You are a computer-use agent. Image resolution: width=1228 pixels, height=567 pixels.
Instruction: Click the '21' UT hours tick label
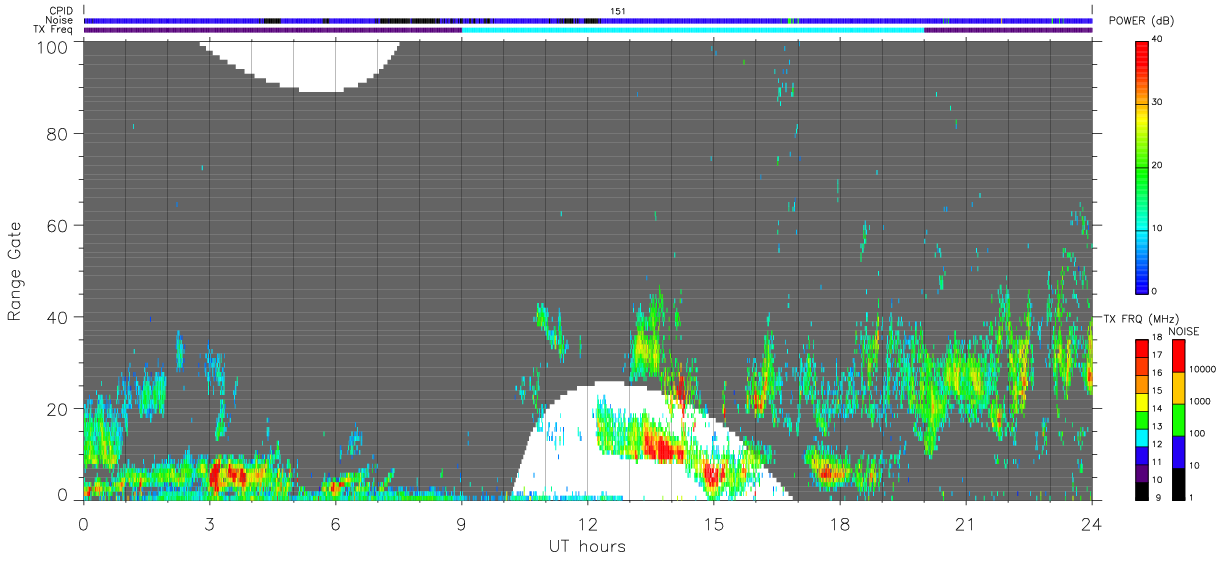pyautogui.click(x=965, y=524)
